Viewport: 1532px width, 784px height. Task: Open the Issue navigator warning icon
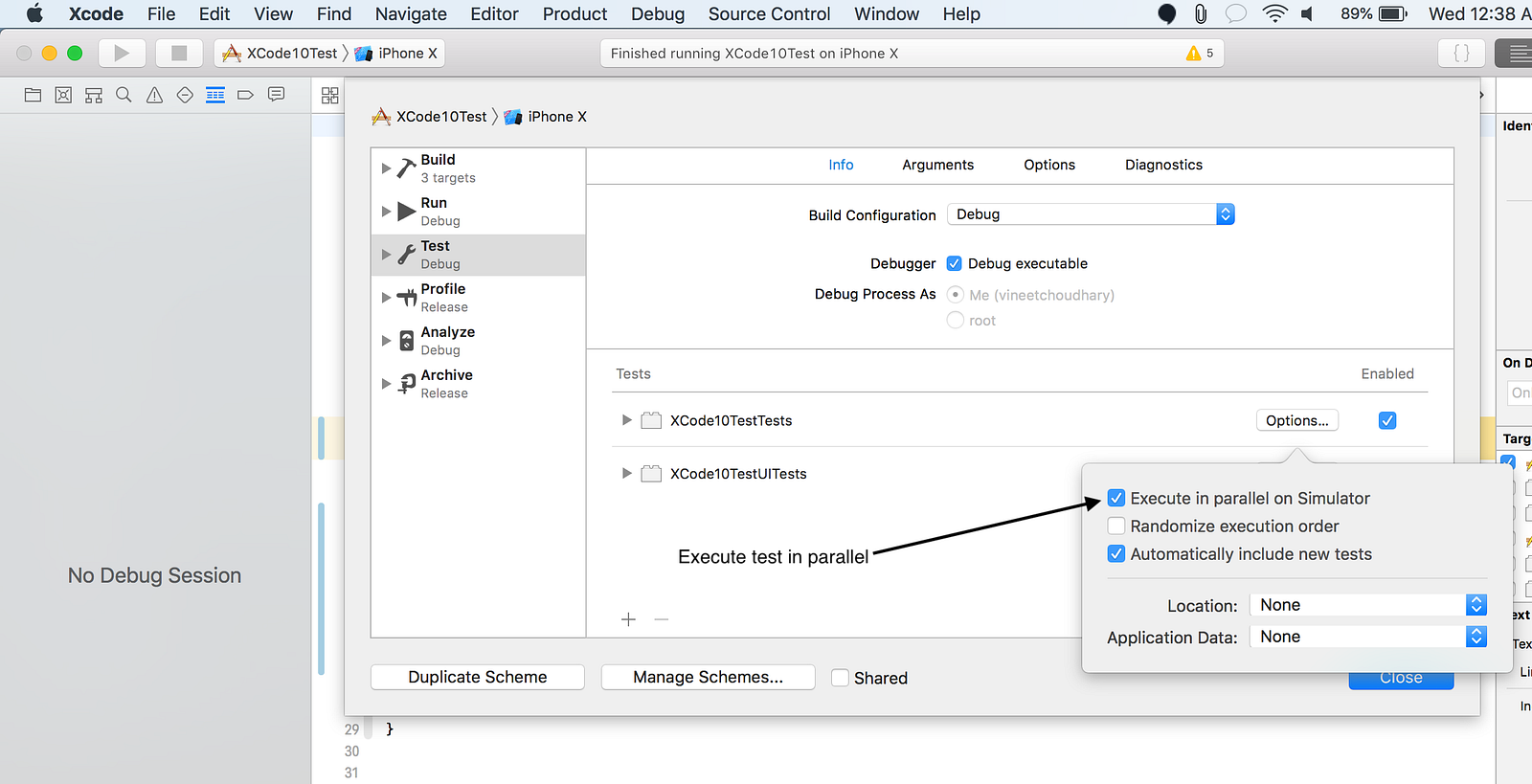[154, 95]
